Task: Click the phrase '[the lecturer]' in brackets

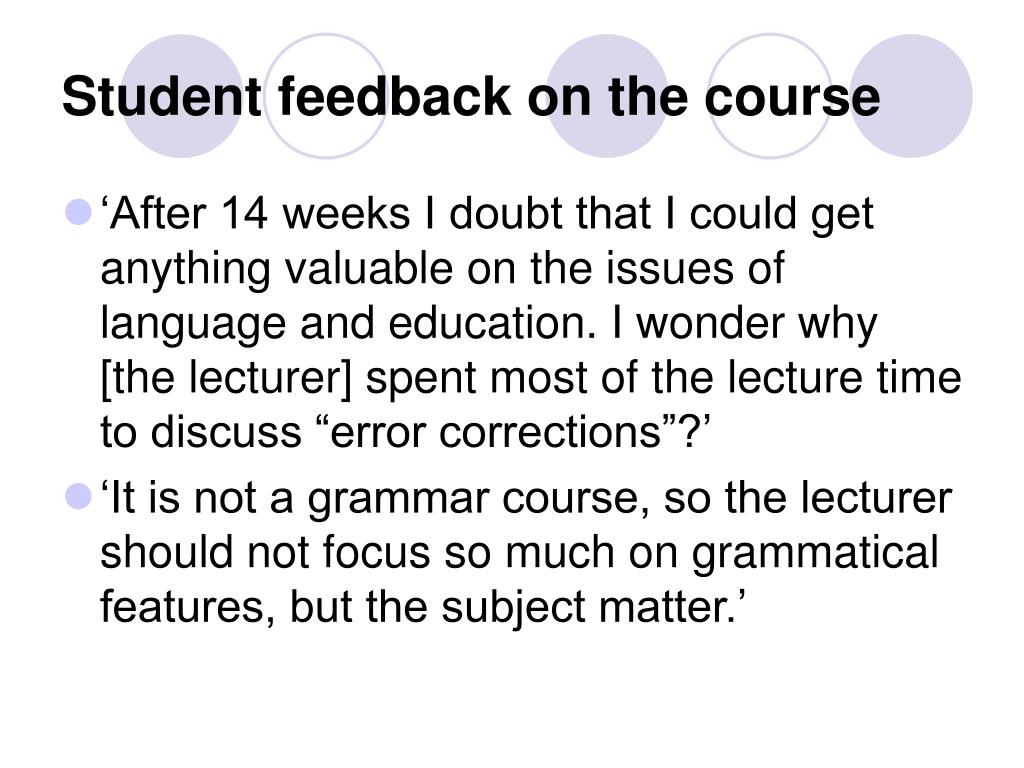Action: click(227, 379)
